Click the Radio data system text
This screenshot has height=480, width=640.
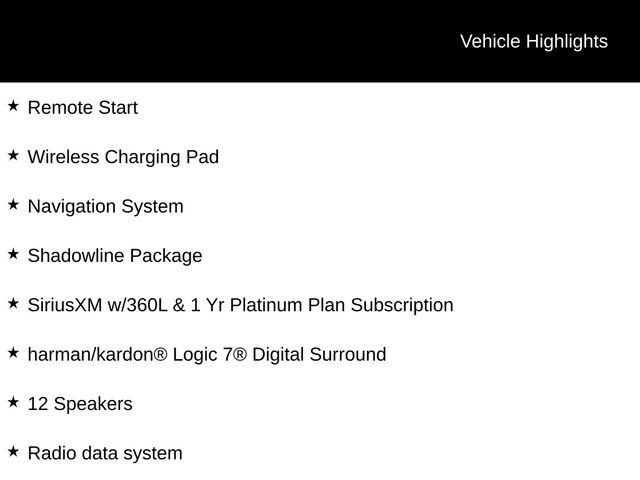click(105, 454)
